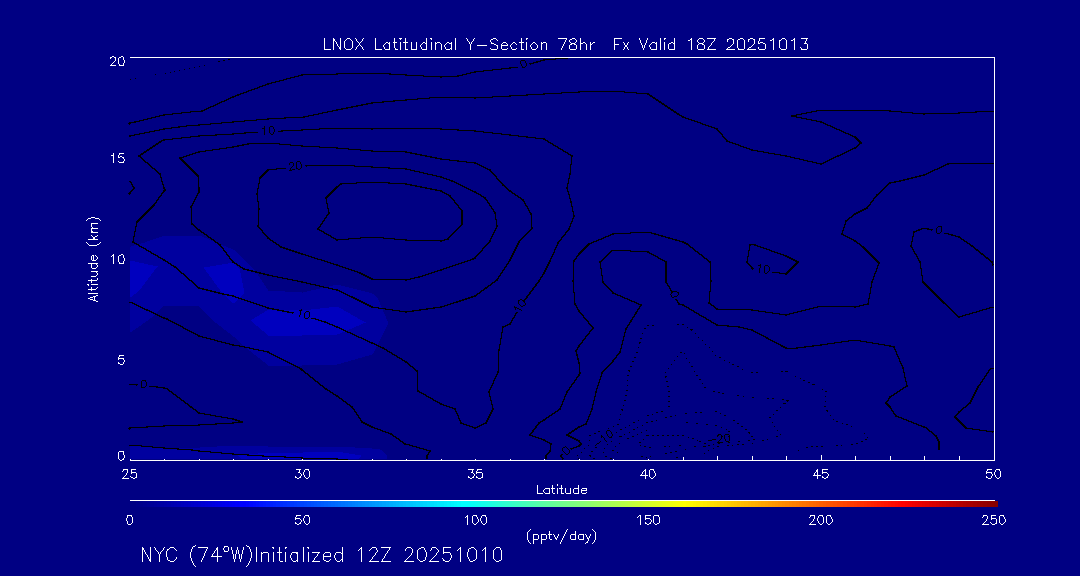Image resolution: width=1080 pixels, height=576 pixels.
Task: Click the latitude tick label 35
Action: (x=475, y=473)
